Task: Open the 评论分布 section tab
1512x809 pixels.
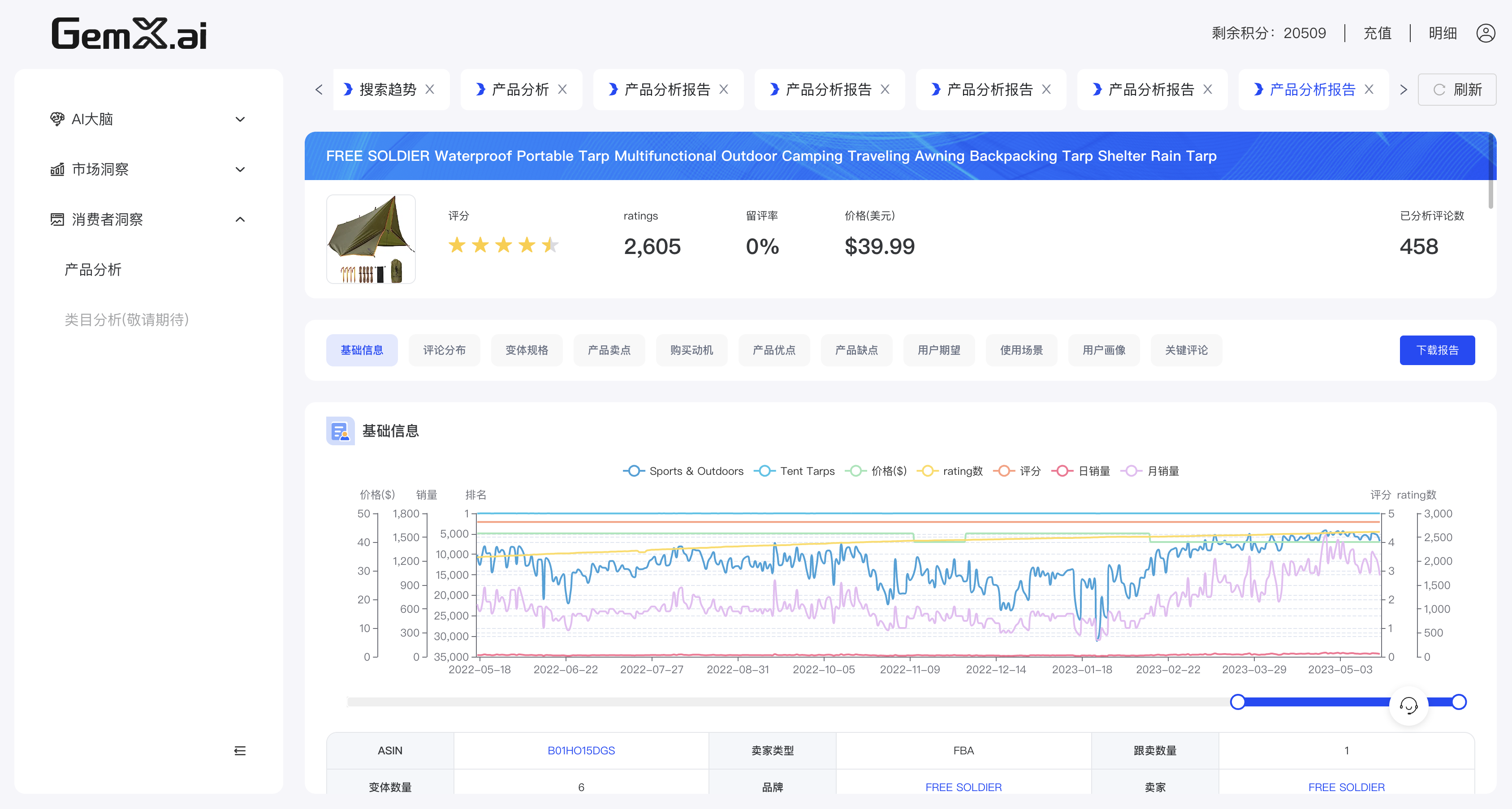Action: pos(445,350)
